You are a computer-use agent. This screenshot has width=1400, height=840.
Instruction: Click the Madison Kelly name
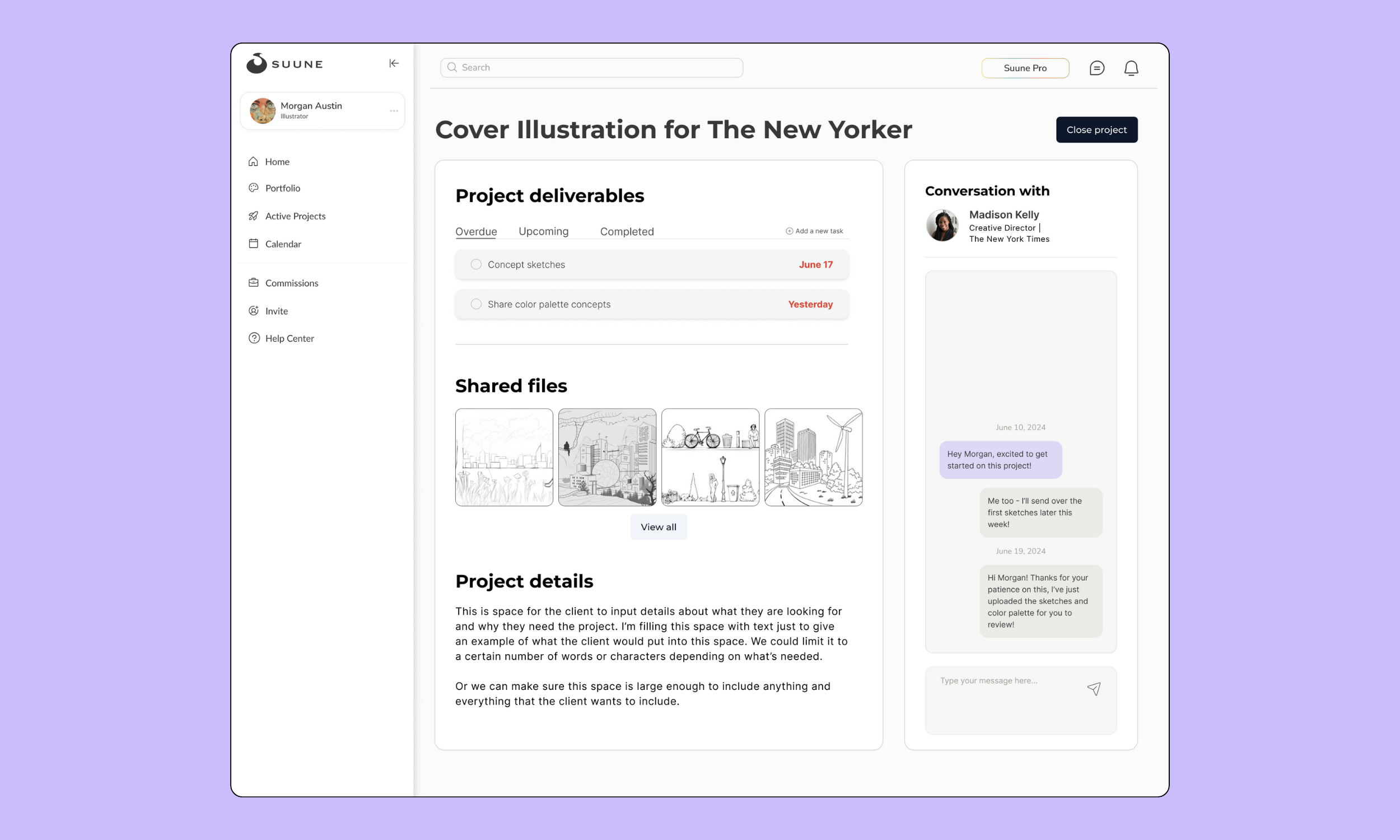point(1004,214)
